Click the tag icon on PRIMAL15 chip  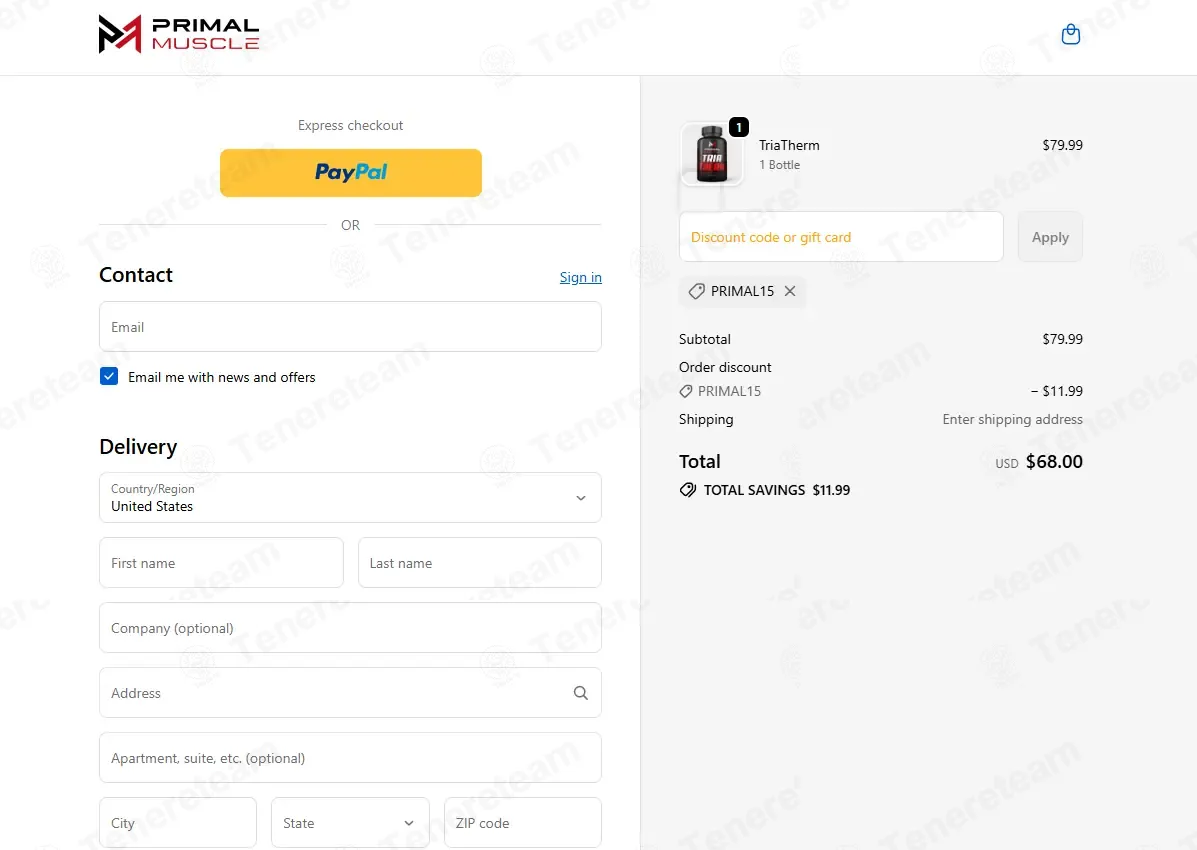(x=696, y=291)
